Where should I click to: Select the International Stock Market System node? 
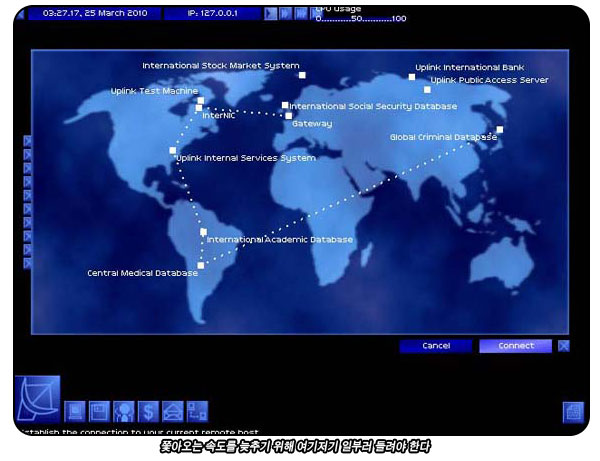click(x=302, y=75)
